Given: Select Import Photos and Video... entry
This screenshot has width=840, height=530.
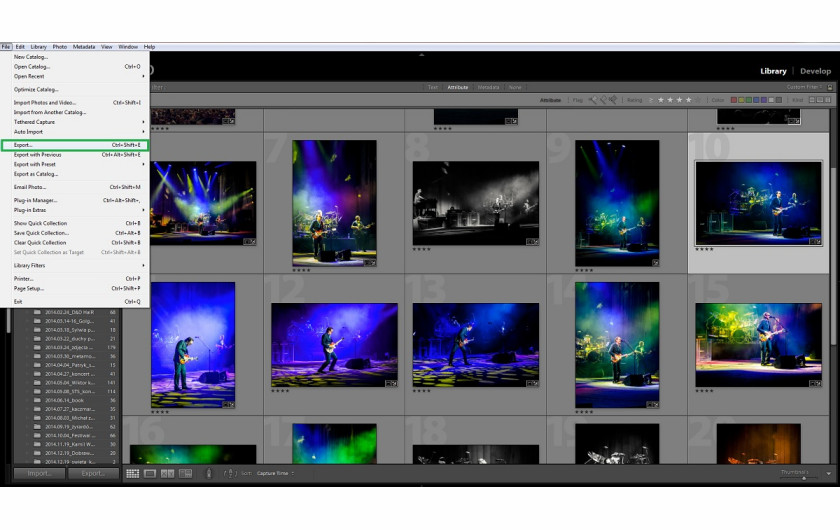Looking at the screenshot, I should (x=74, y=102).
